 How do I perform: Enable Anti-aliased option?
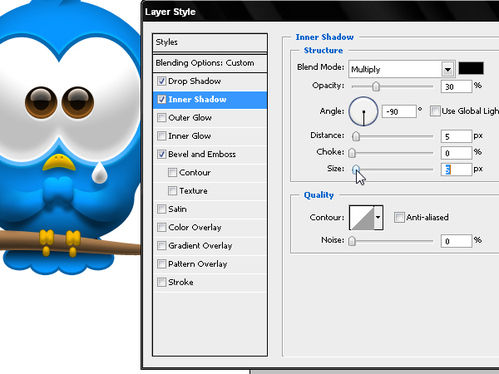(399, 217)
